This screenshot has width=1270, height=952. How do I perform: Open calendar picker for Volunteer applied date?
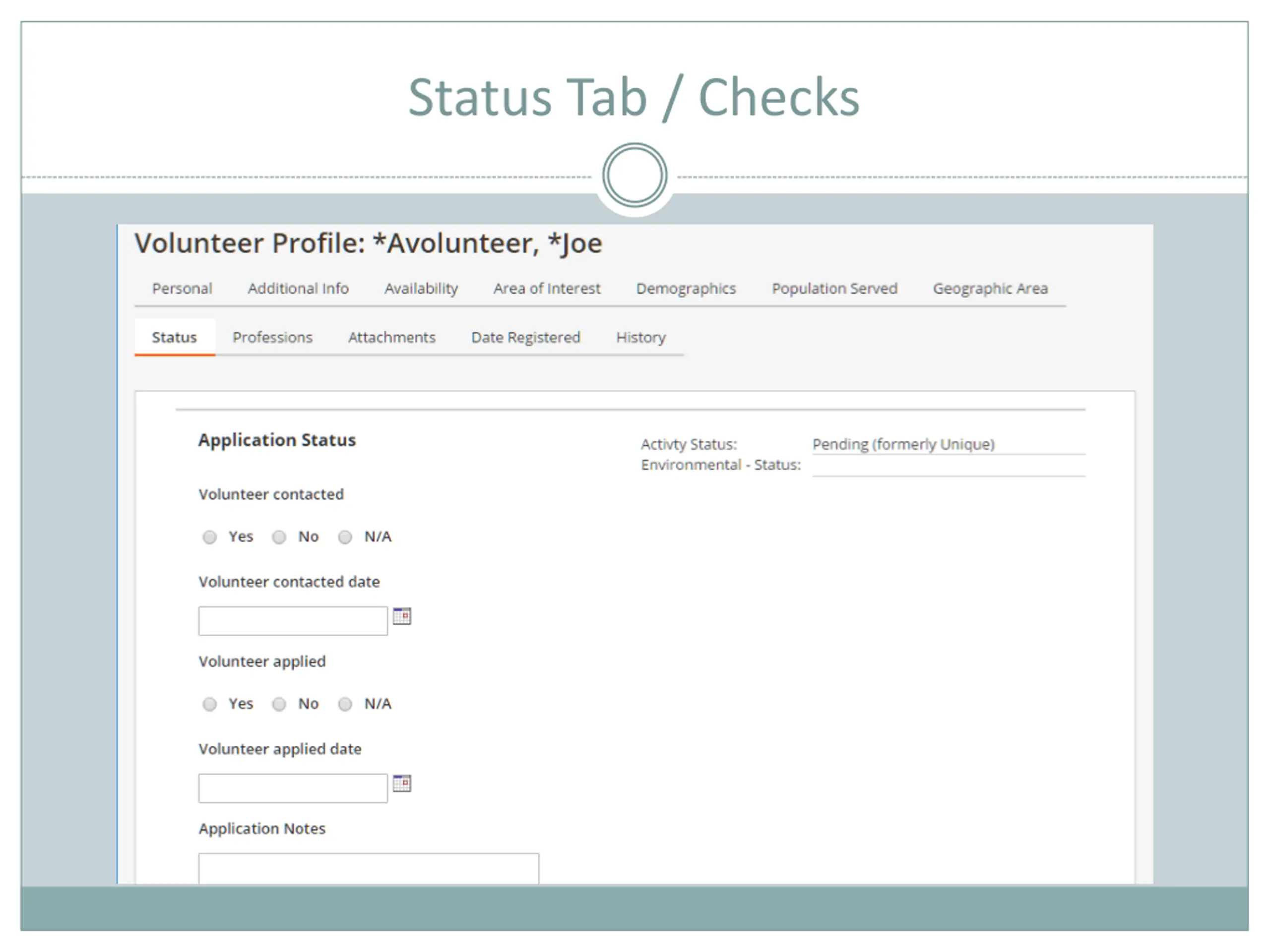point(402,783)
